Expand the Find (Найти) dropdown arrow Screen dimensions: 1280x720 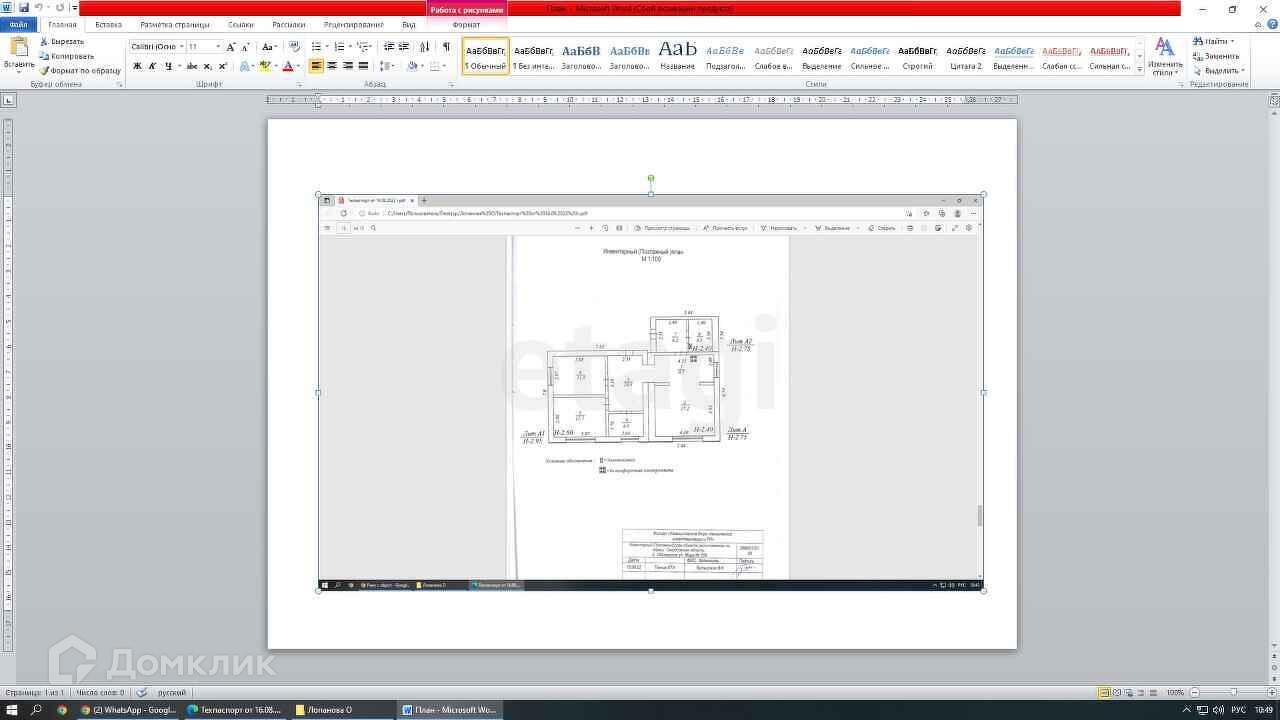pyautogui.click(x=1232, y=42)
